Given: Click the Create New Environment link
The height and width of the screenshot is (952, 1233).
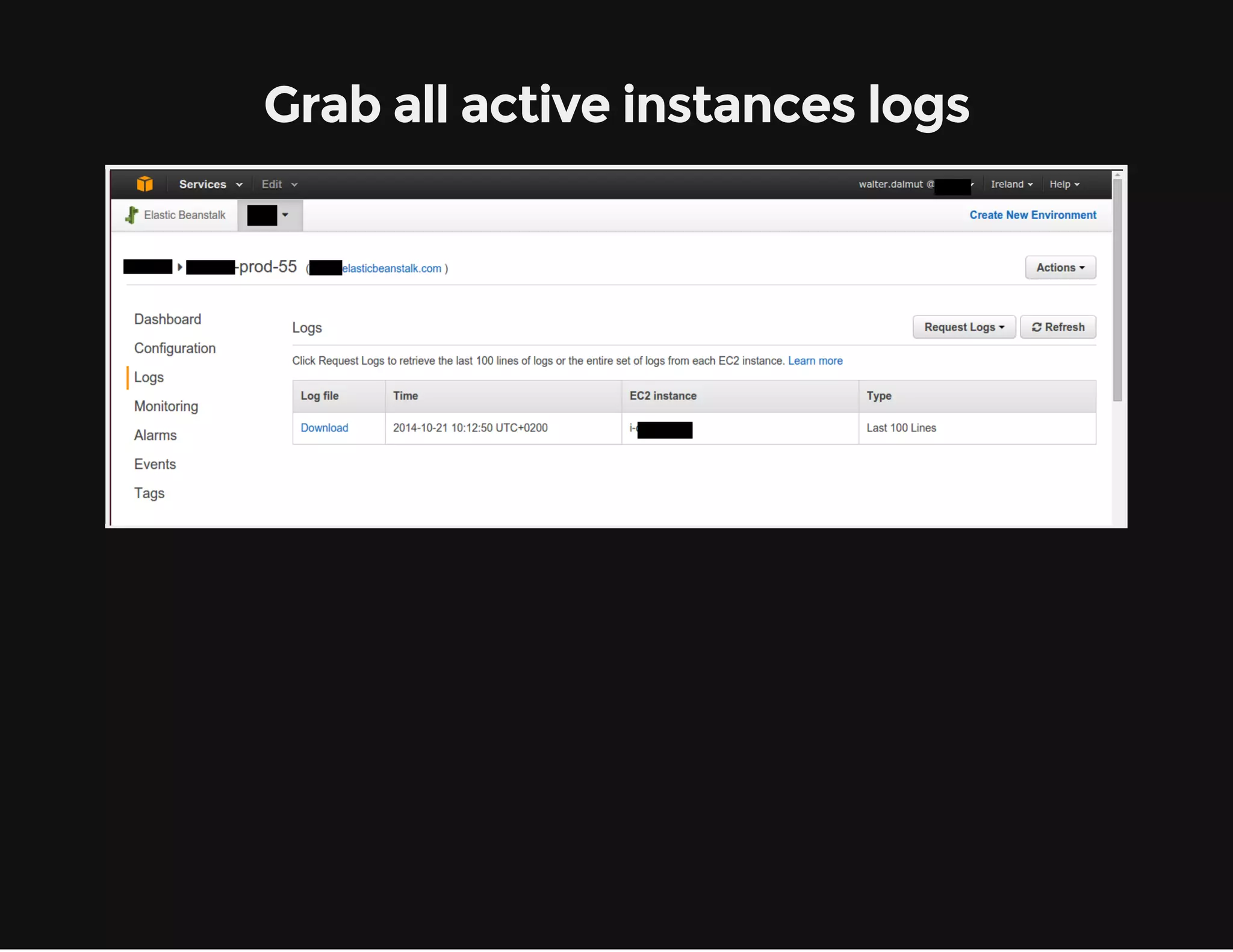Looking at the screenshot, I should click(1033, 215).
